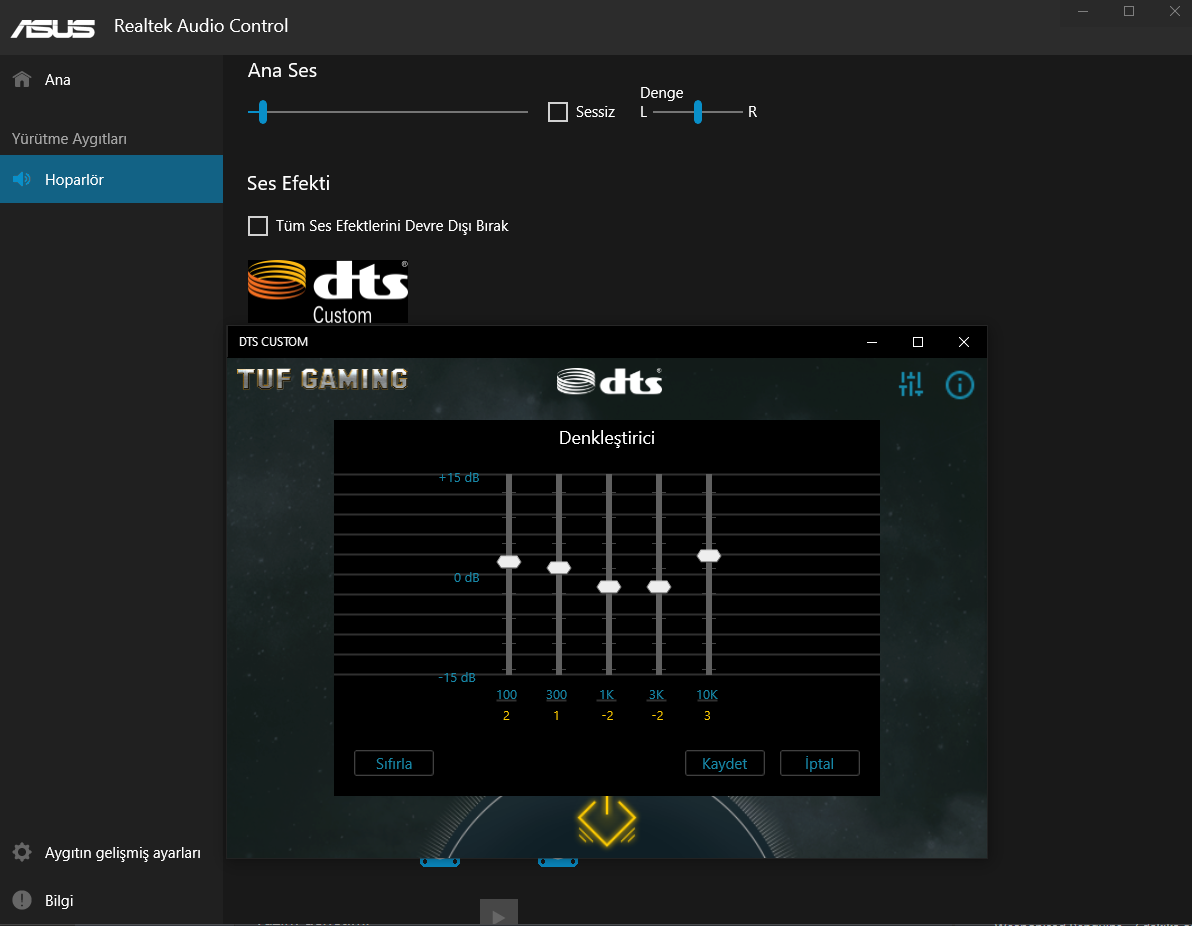This screenshot has width=1192, height=926.
Task: Maximize the DTS CUSTOM window
Action: [x=918, y=342]
